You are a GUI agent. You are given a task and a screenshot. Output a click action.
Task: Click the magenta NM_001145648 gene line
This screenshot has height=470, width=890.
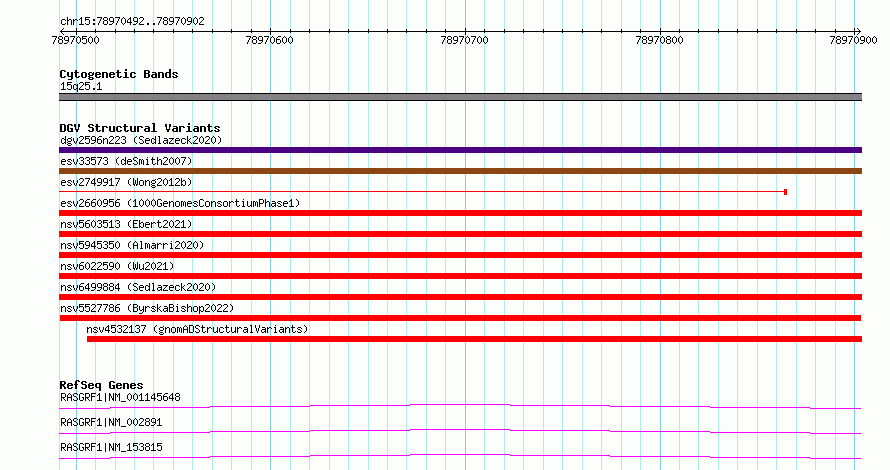[x=460, y=406]
